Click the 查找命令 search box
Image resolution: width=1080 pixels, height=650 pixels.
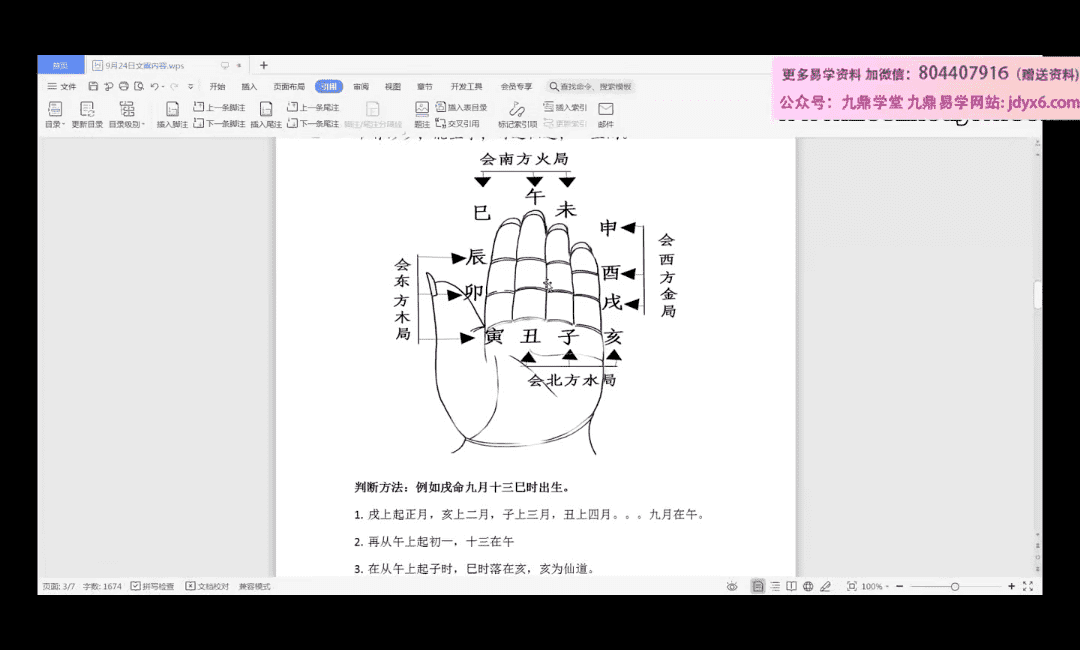[x=590, y=86]
